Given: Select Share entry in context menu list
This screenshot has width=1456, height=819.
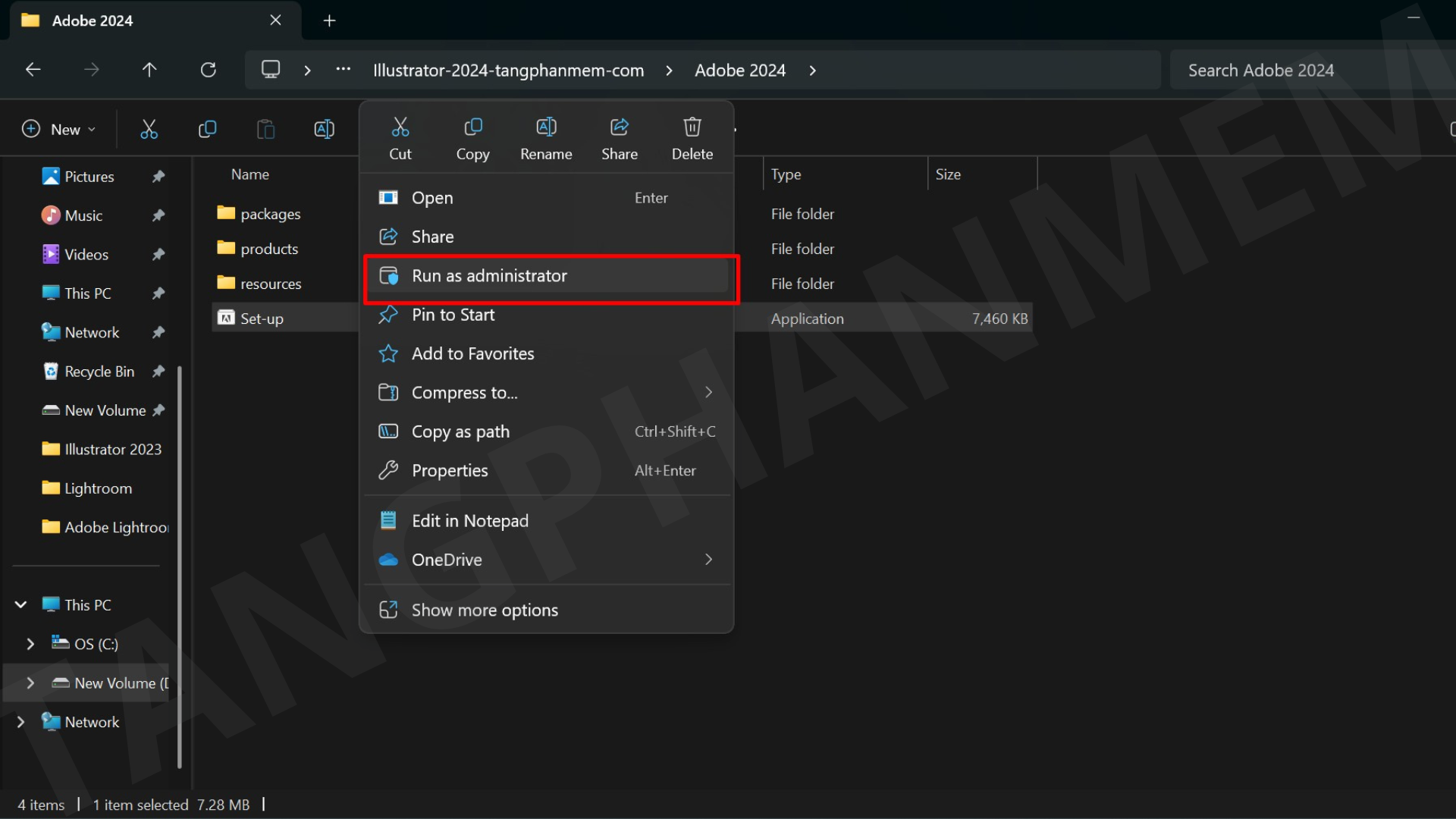Looking at the screenshot, I should point(546,237).
